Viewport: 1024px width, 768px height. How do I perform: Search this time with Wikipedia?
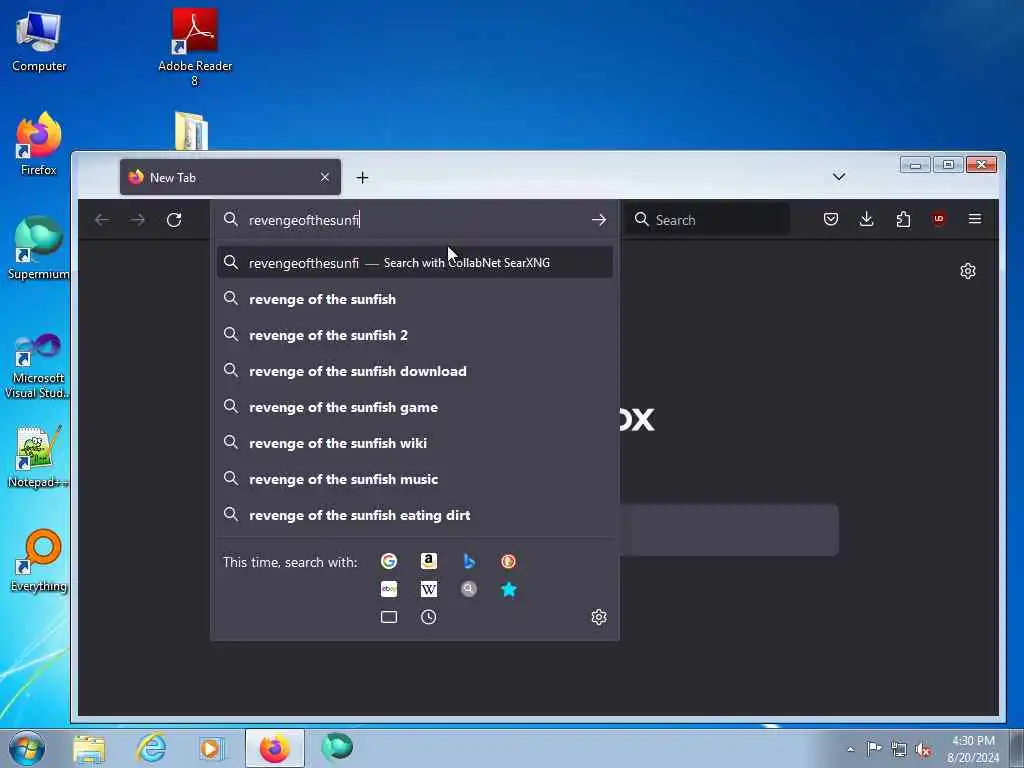click(428, 589)
